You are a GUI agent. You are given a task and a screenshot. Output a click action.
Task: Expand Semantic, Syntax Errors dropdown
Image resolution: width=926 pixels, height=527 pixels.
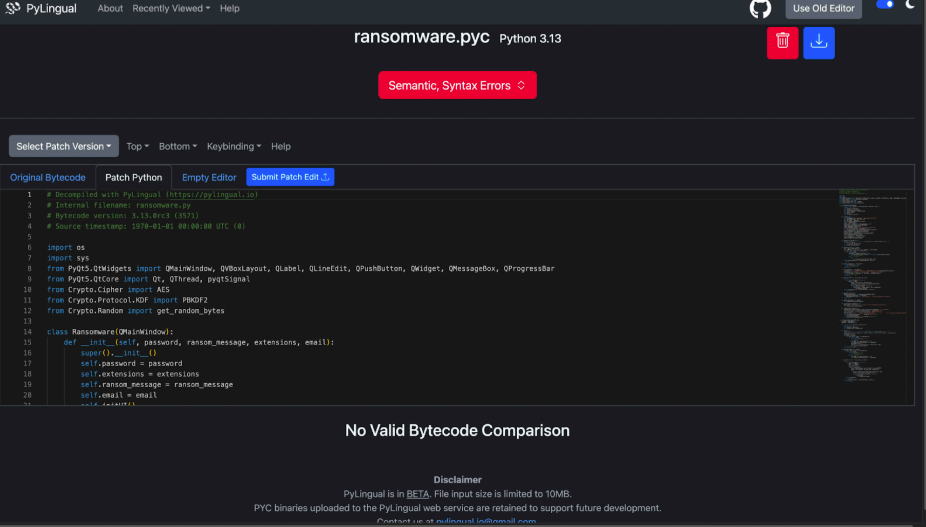click(457, 85)
